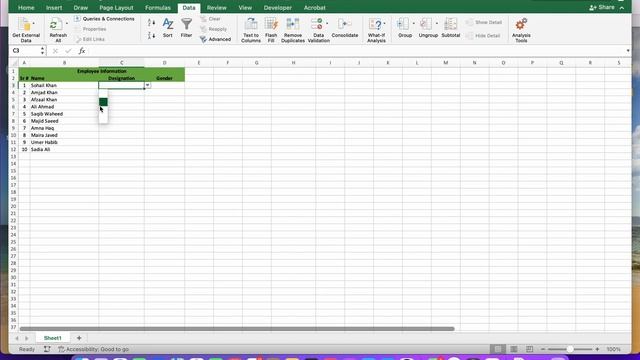Click the select all corner triangle
This screenshot has width=640, height=360.
[14, 62]
